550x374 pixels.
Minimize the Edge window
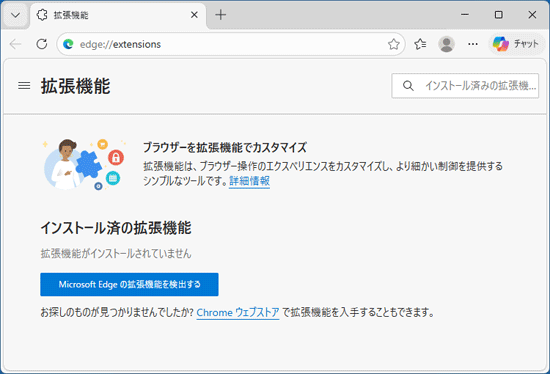tap(465, 15)
